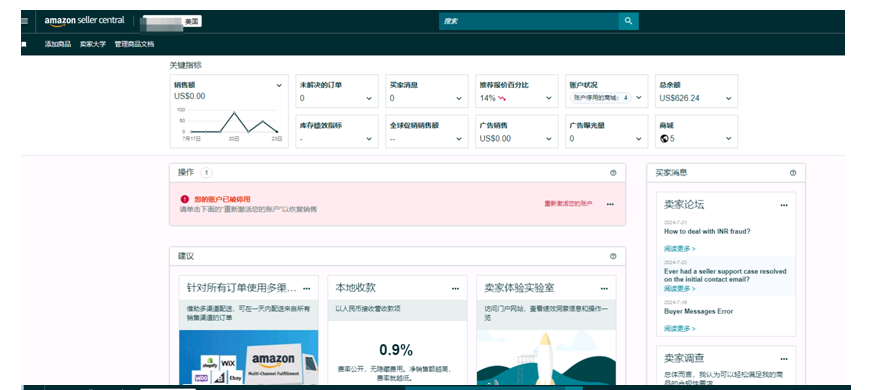The width and height of the screenshot is (886, 390).
Task: Click the 账户停用的商城 status badge
Action: coord(601,98)
